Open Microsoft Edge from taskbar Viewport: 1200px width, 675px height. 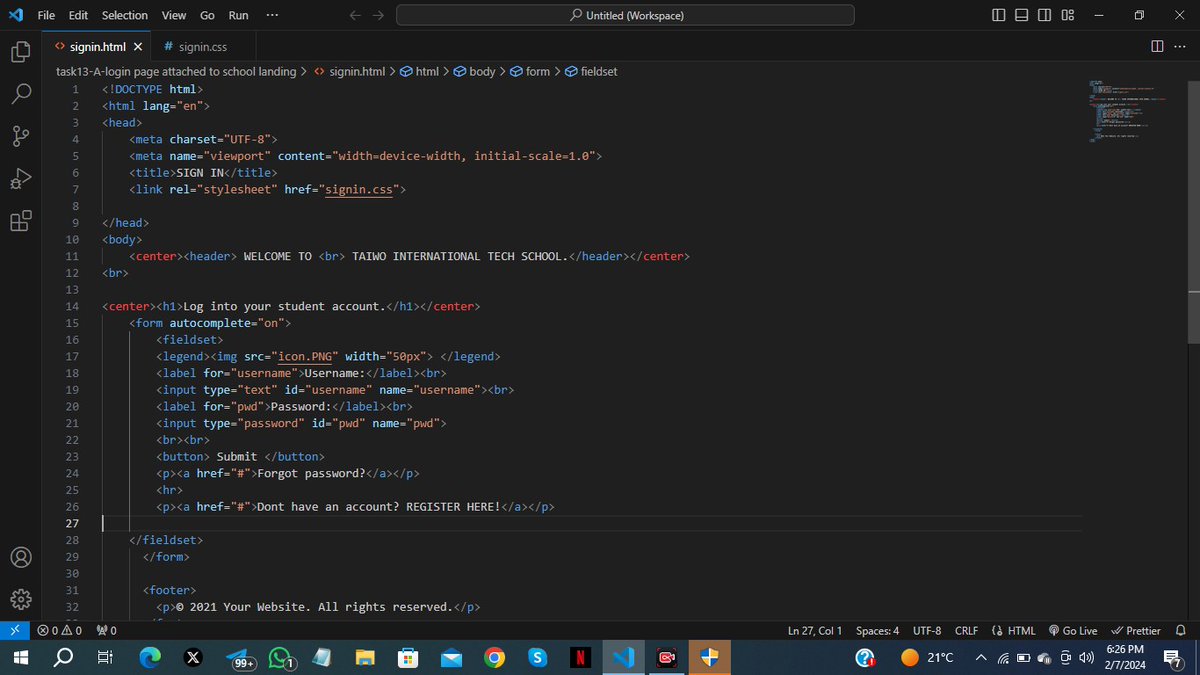tap(150, 658)
